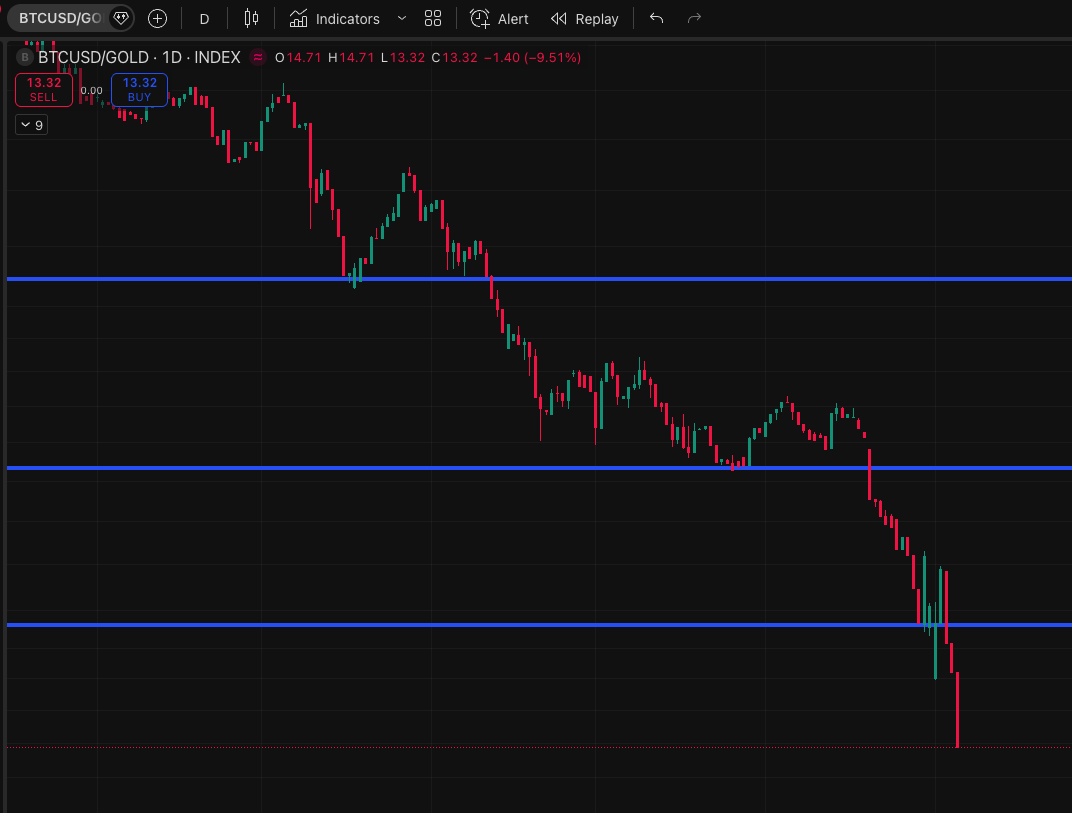
Task: Click the 0.00 spread value
Action: 92,90
